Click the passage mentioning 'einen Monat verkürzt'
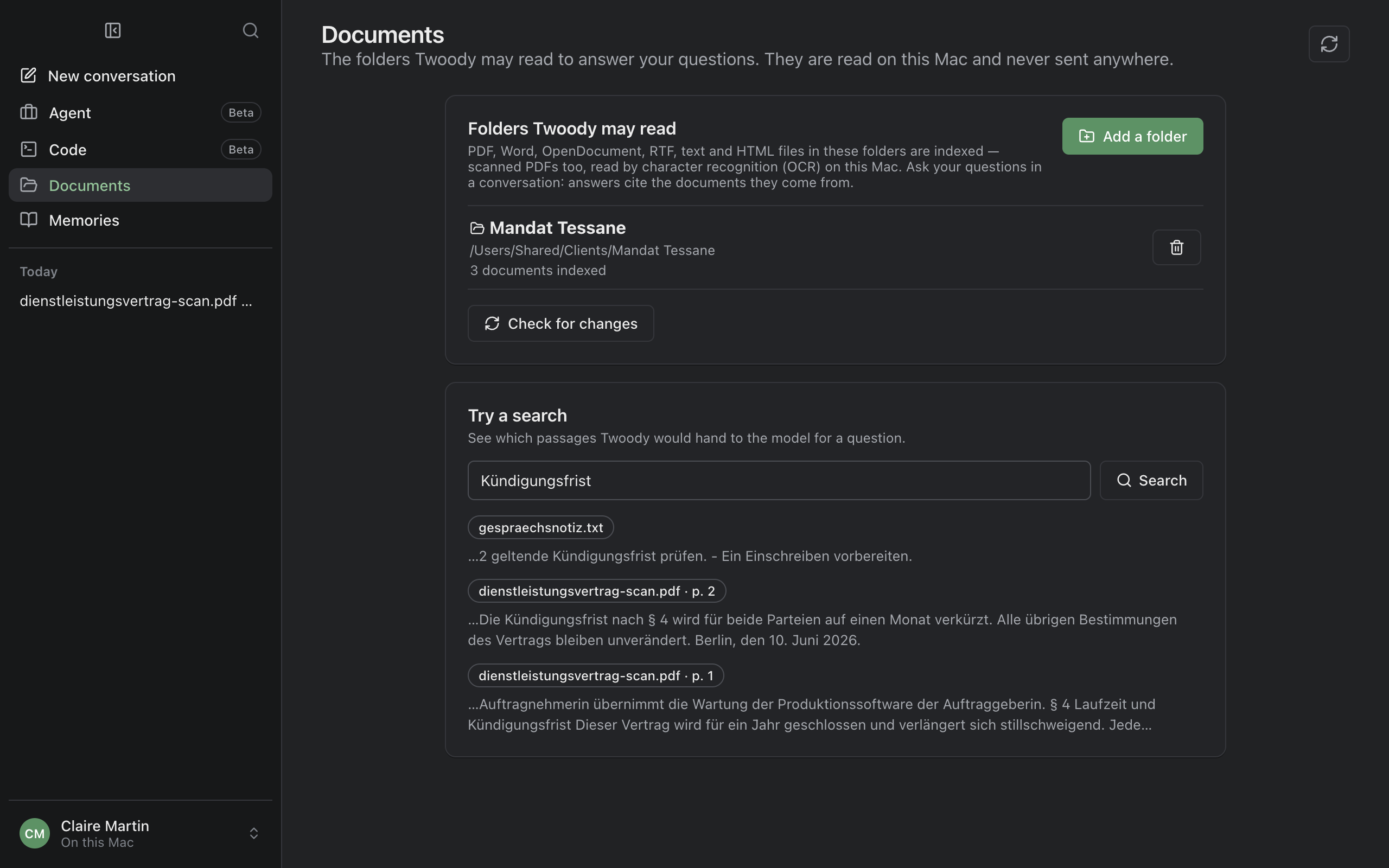The image size is (1389, 868). [823, 630]
